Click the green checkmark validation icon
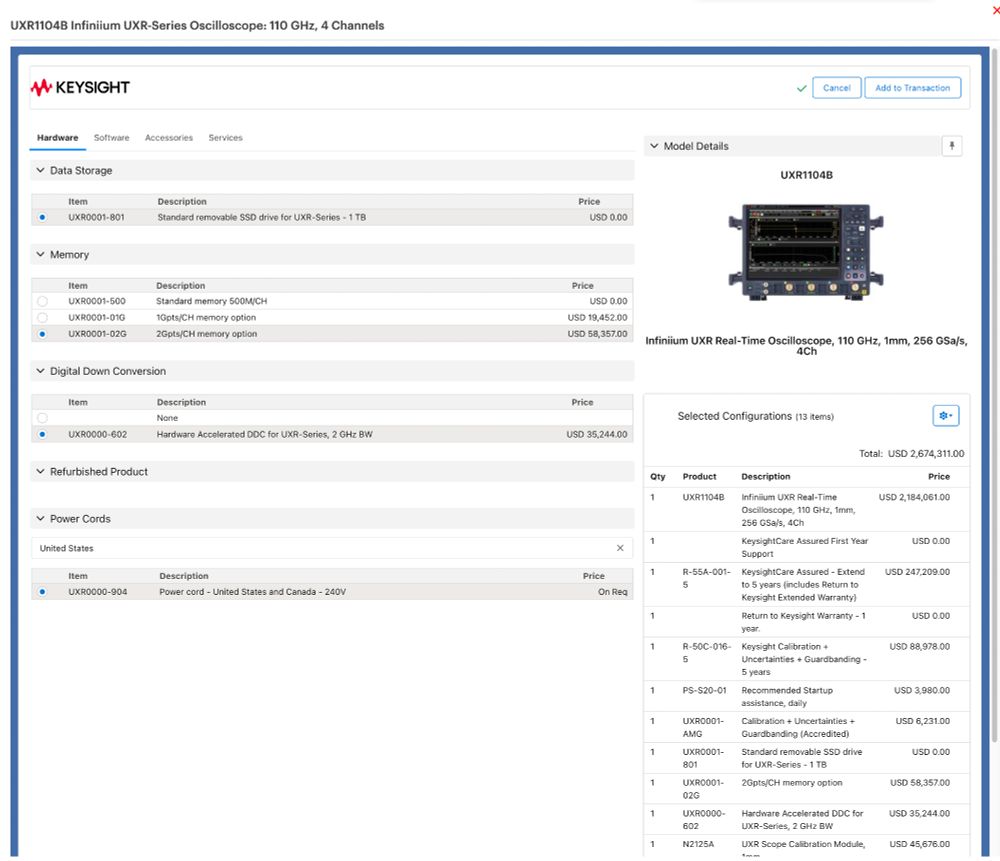The image size is (1000, 861). [802, 88]
